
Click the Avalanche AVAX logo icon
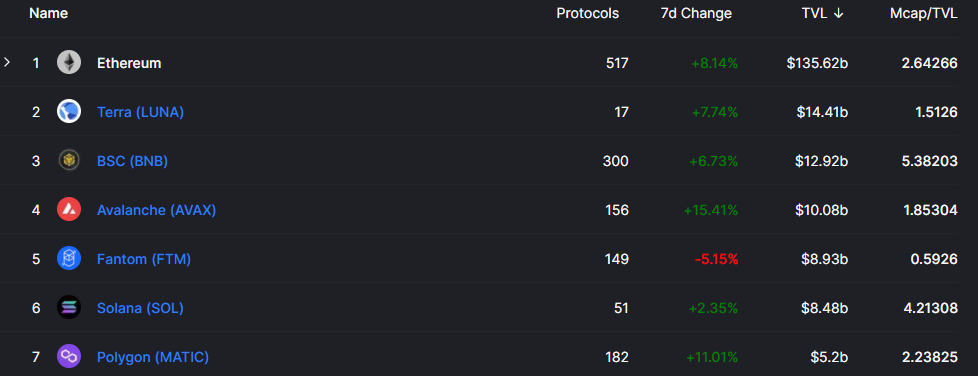(69, 210)
